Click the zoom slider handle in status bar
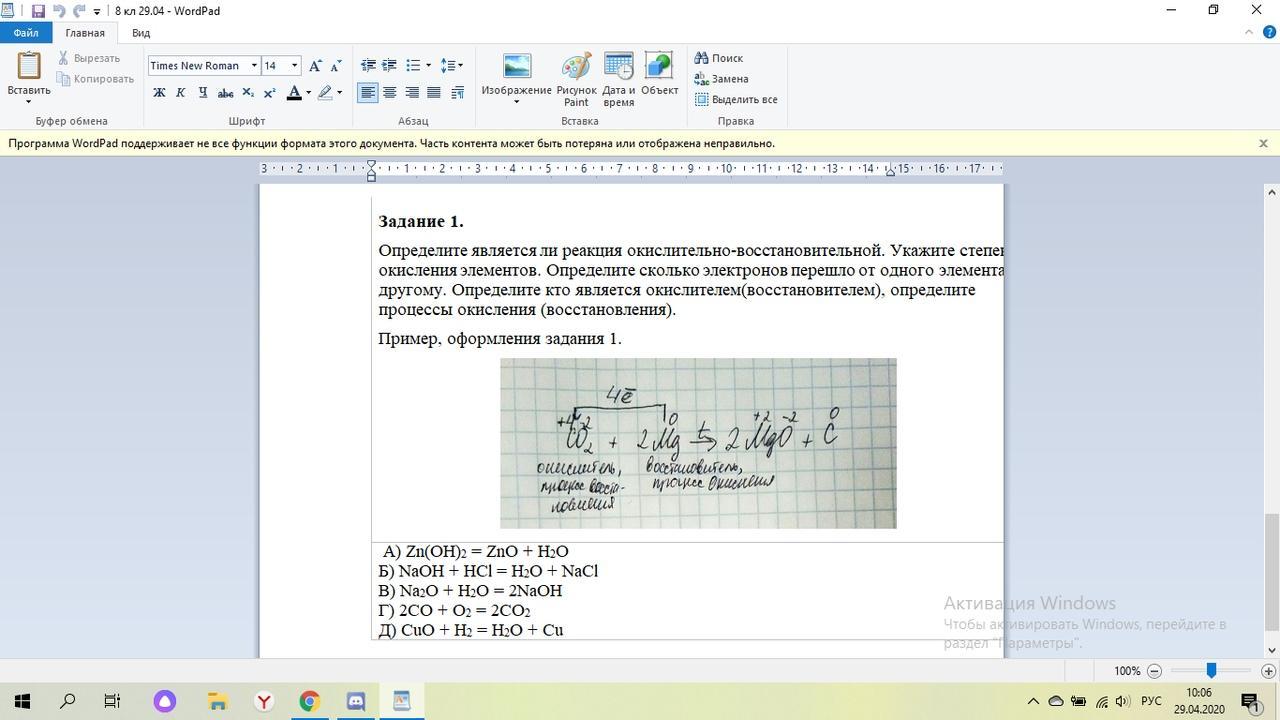This screenshot has width=1280, height=720. (1211, 671)
